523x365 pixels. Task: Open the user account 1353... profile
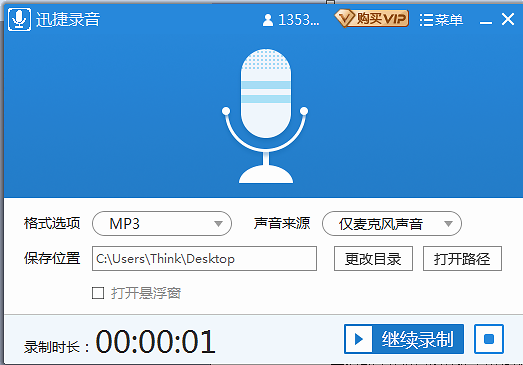click(x=291, y=20)
